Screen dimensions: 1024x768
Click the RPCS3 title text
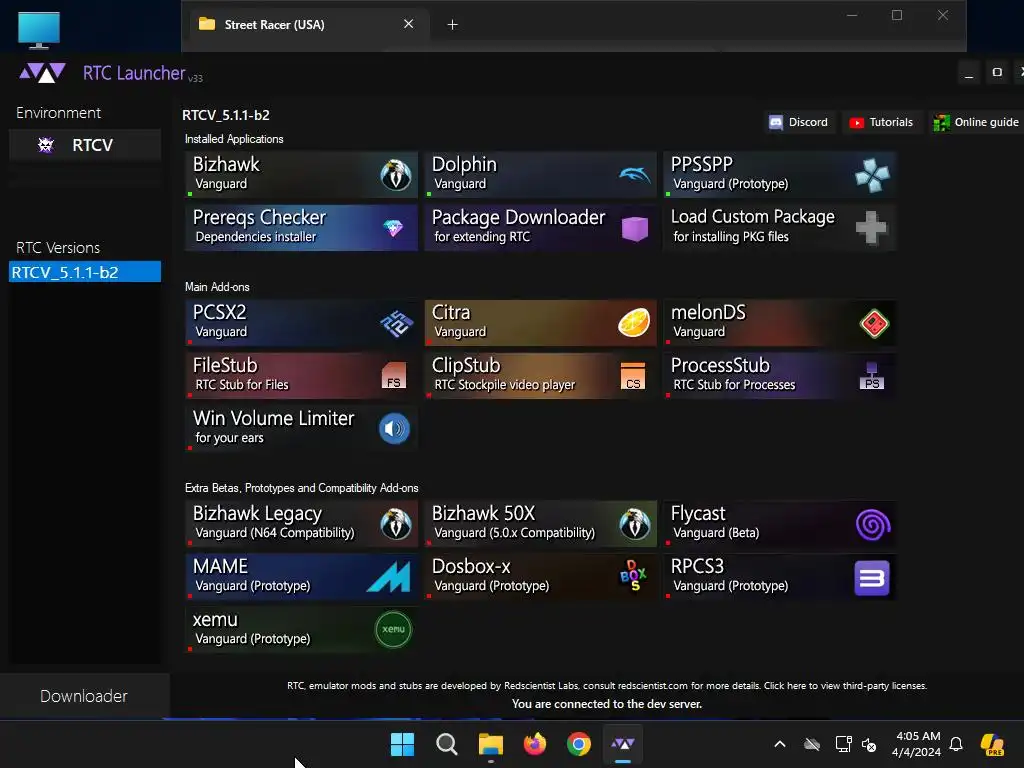click(x=697, y=566)
